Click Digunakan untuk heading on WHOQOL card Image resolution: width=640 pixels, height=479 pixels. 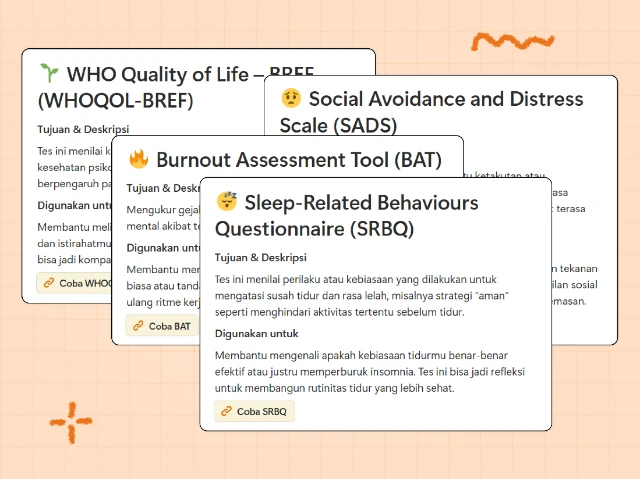pyautogui.click(x=74, y=205)
